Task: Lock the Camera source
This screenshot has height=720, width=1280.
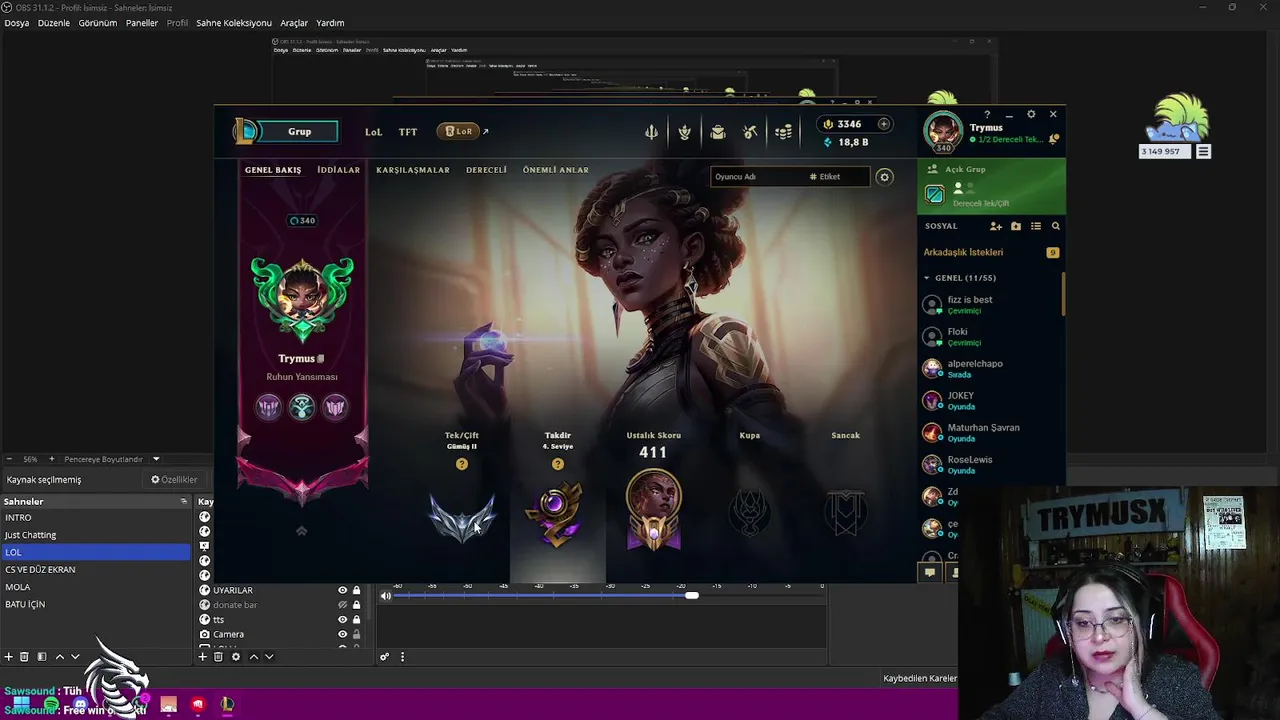Action: (x=356, y=635)
